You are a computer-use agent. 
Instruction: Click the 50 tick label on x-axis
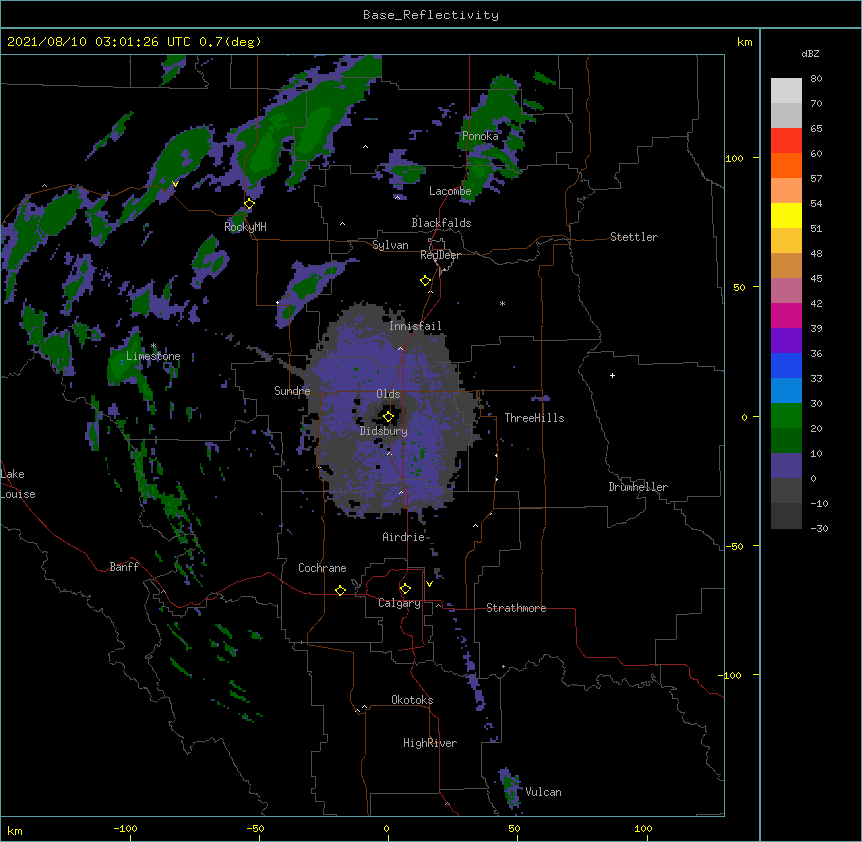click(x=514, y=828)
